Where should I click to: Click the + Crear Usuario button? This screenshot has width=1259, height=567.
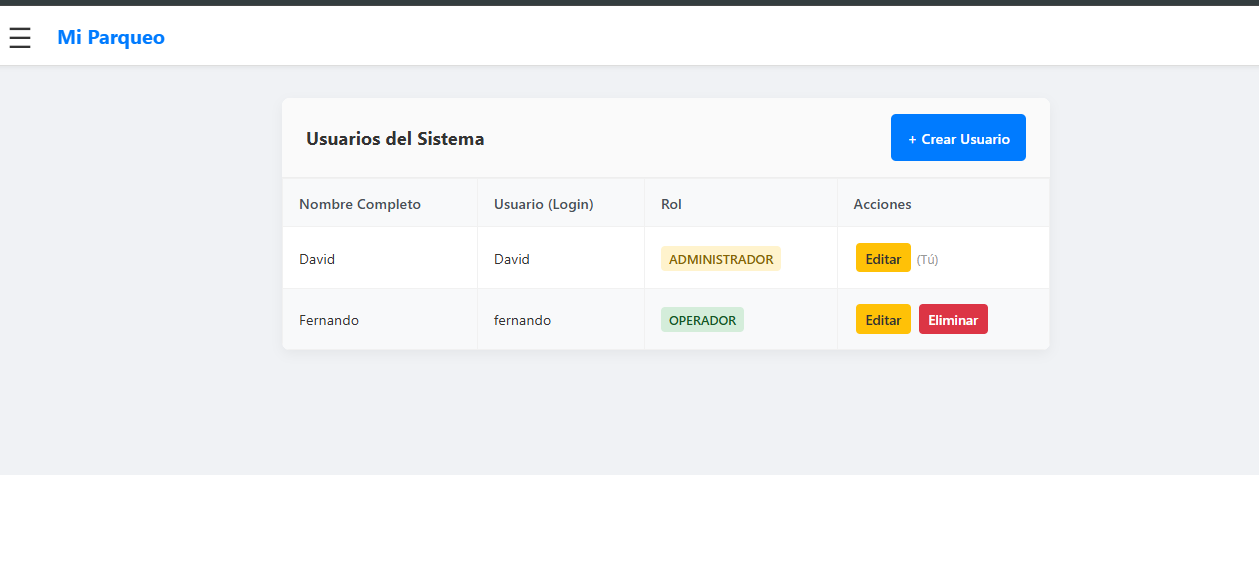pyautogui.click(x=958, y=138)
